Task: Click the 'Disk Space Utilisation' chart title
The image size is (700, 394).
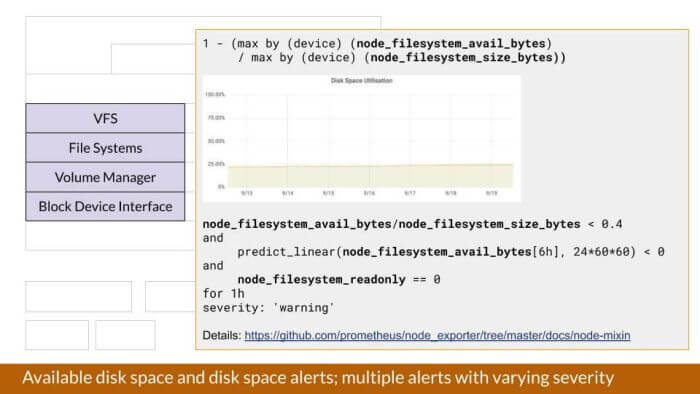Action: pos(362,81)
